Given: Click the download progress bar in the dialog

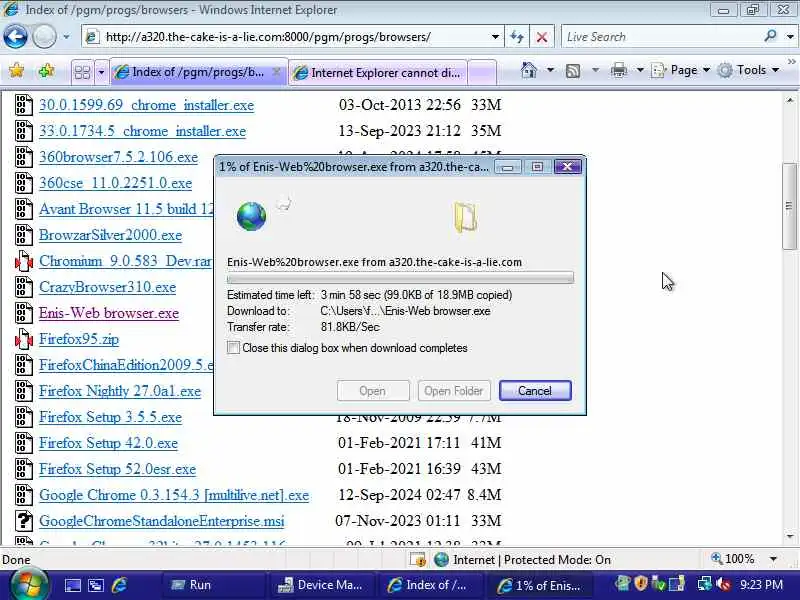Looking at the screenshot, I should click(x=401, y=279).
